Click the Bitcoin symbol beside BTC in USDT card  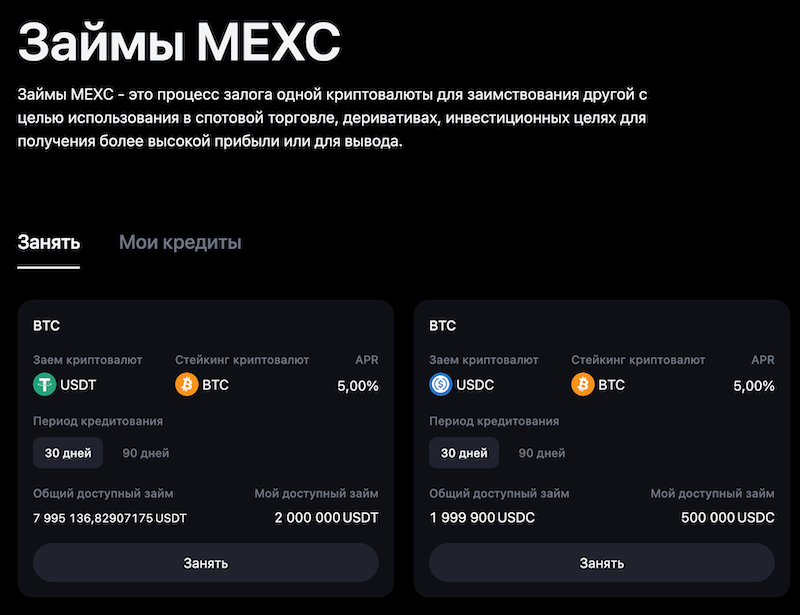[x=186, y=384]
